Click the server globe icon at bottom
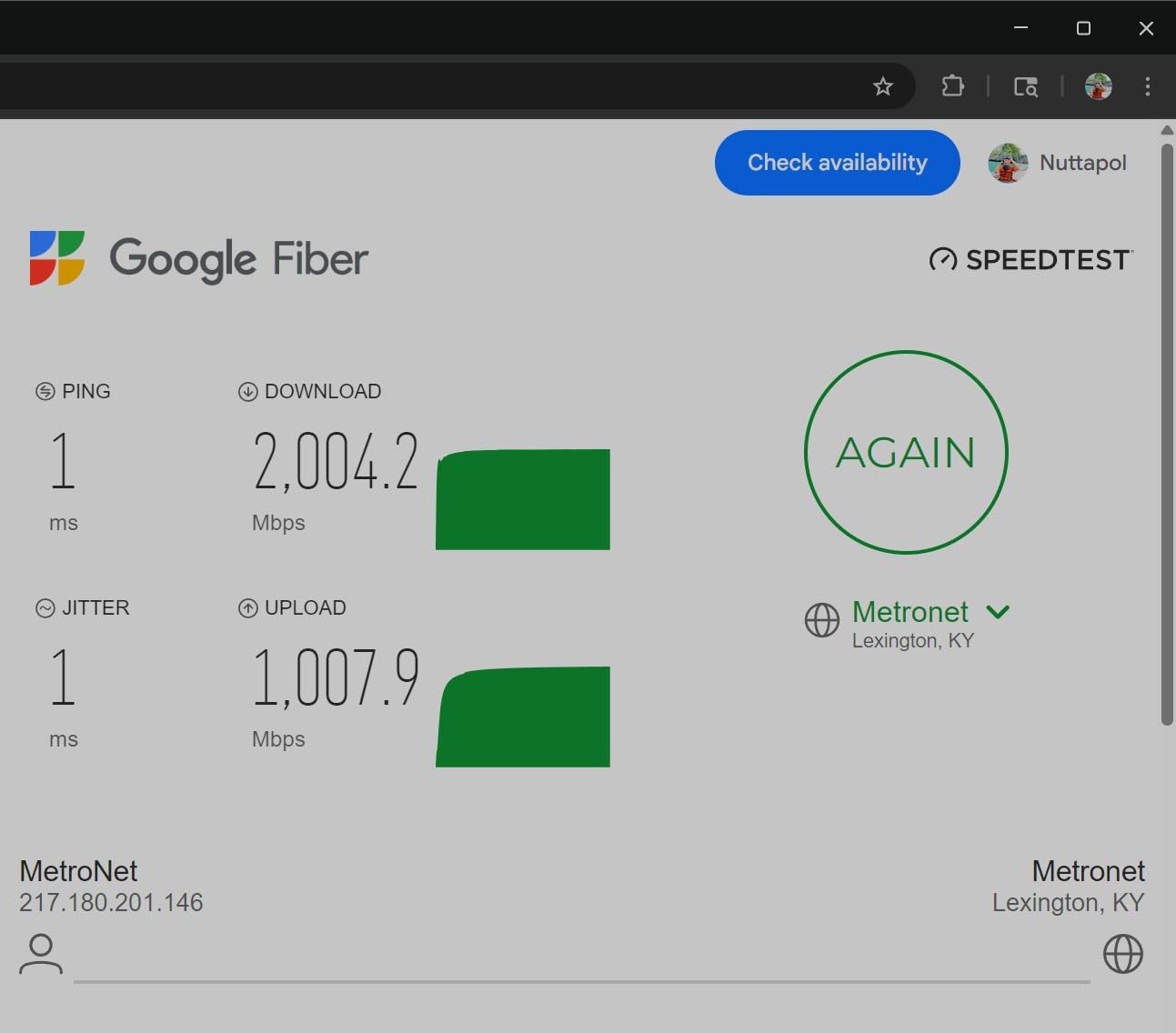The image size is (1176, 1033). click(1123, 954)
